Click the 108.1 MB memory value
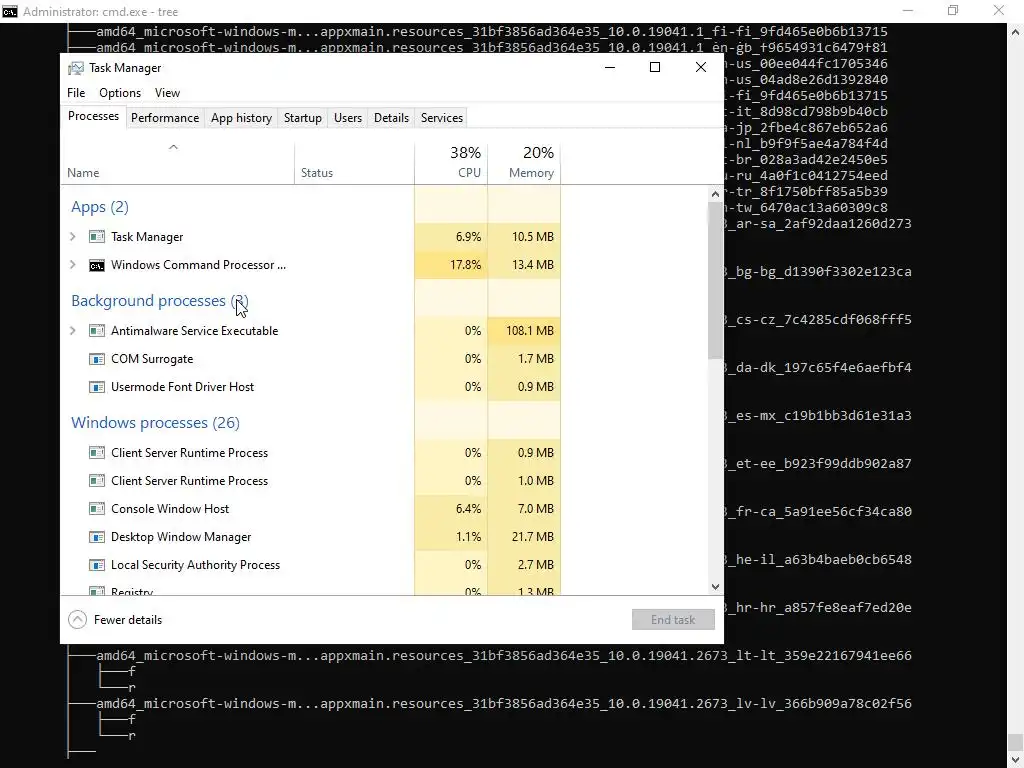Image resolution: width=1024 pixels, height=768 pixels. pyautogui.click(x=530, y=331)
